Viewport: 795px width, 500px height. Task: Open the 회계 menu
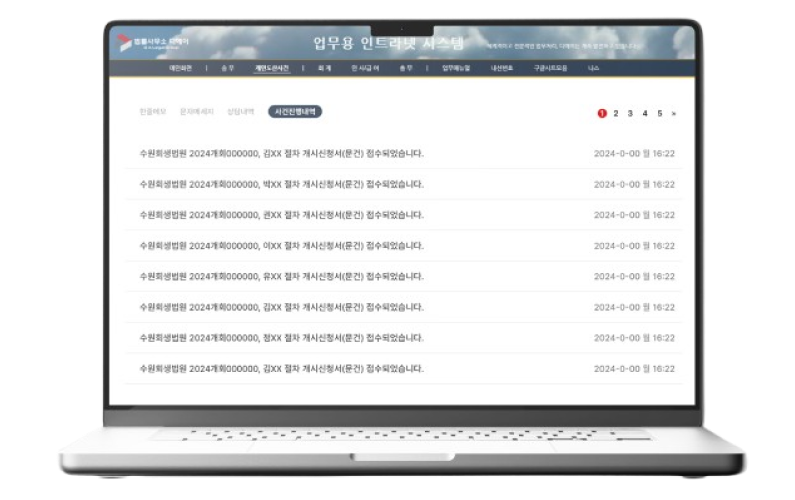click(x=324, y=68)
